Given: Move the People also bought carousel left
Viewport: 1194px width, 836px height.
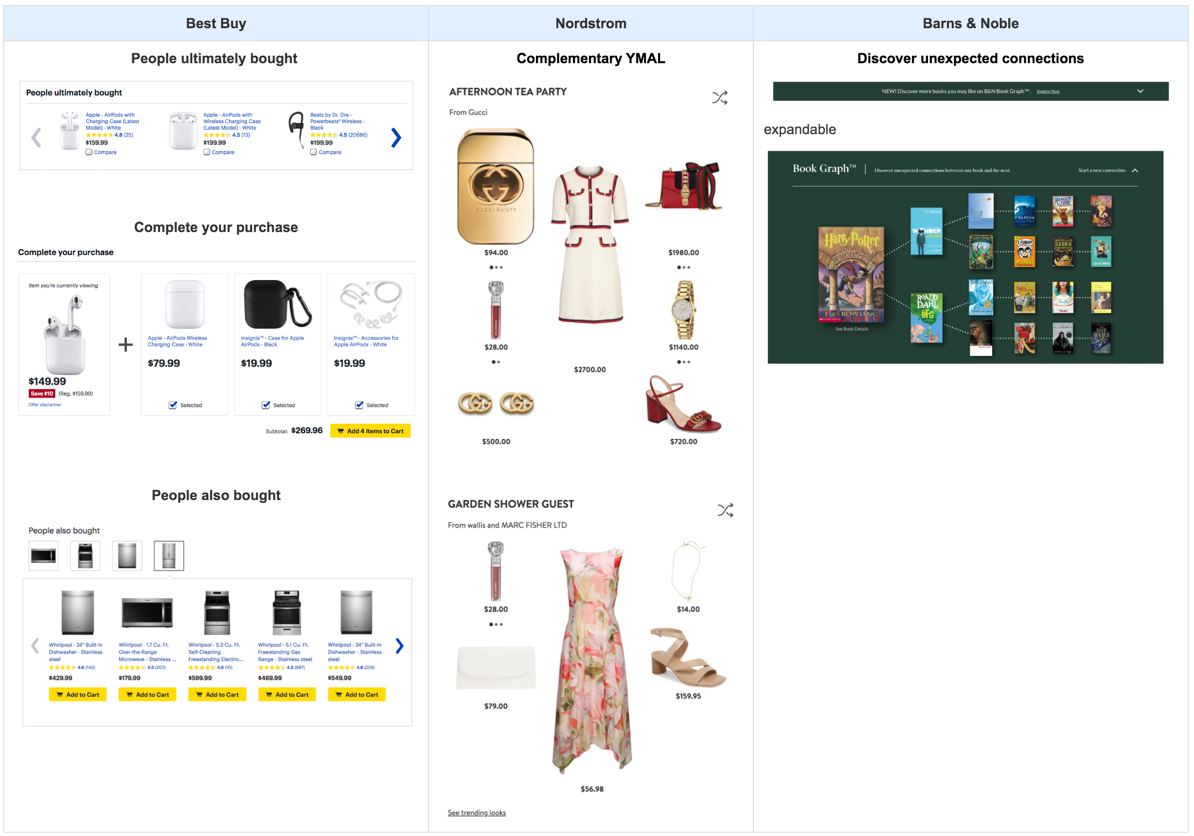Looking at the screenshot, I should point(35,646).
